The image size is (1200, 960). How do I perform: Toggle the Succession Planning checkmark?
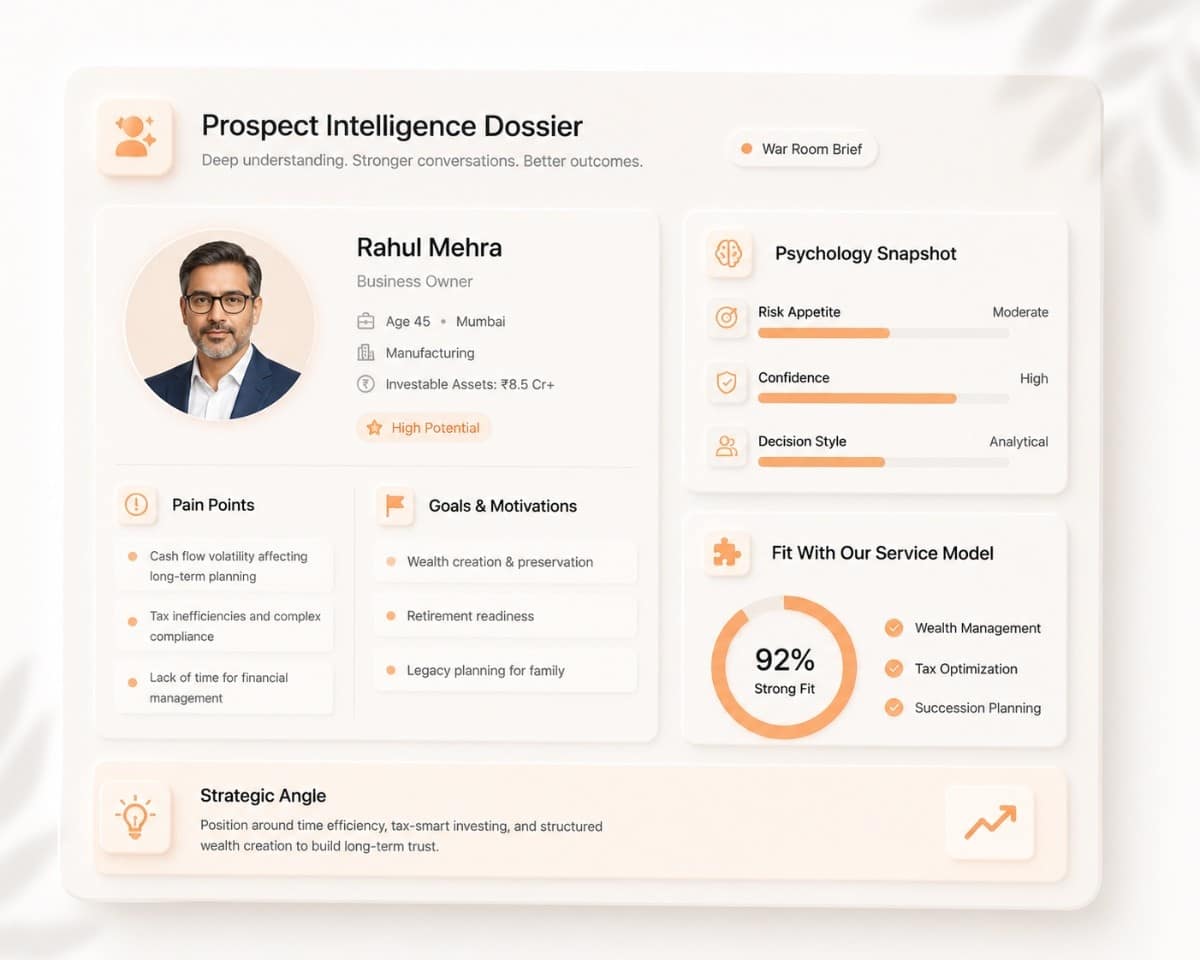[894, 707]
